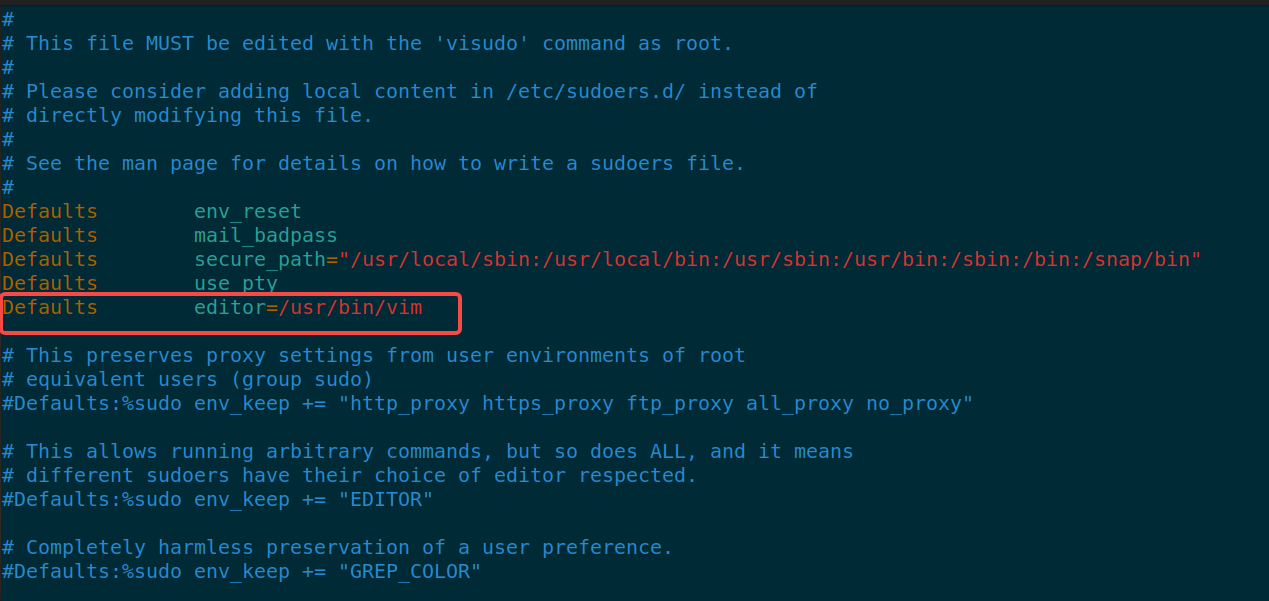
Task: Click the Defaults keyword before editor
Action: (50, 308)
